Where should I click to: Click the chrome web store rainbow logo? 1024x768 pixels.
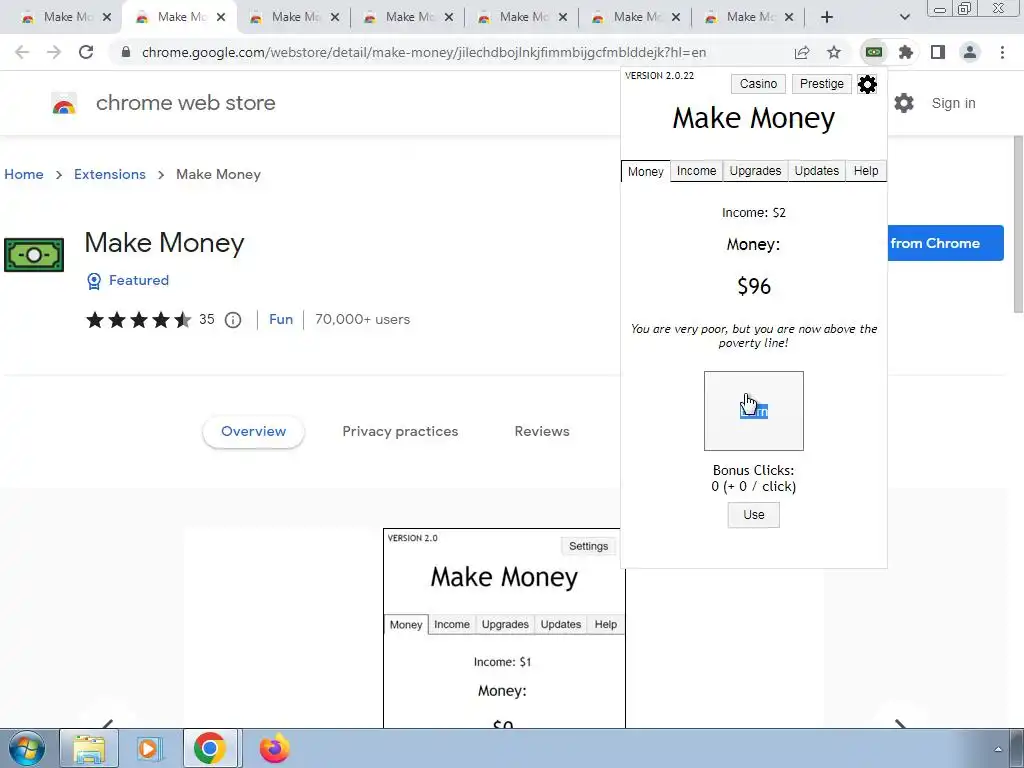64,103
